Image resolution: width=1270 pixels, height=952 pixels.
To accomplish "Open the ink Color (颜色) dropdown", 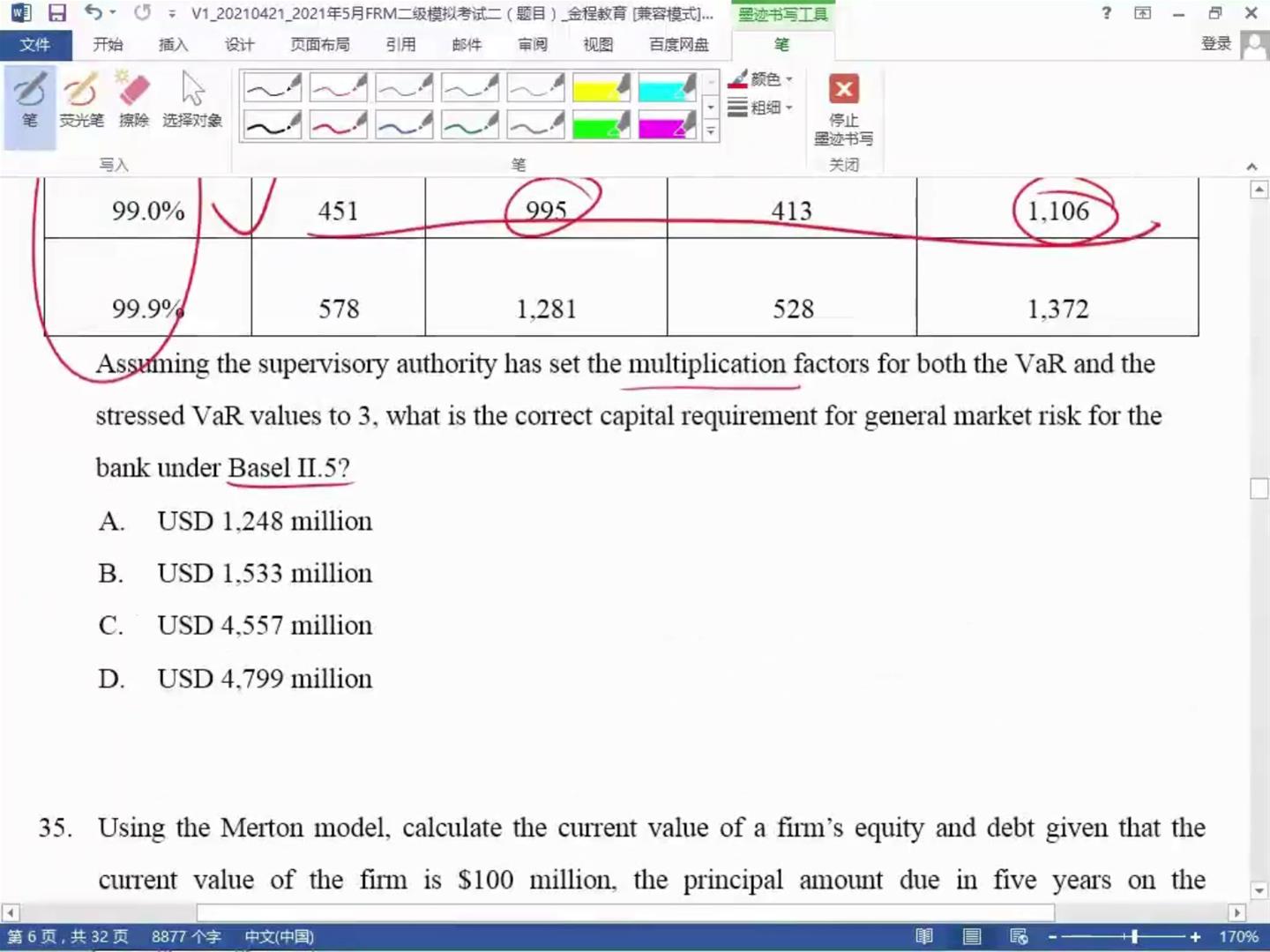I will pos(760,79).
